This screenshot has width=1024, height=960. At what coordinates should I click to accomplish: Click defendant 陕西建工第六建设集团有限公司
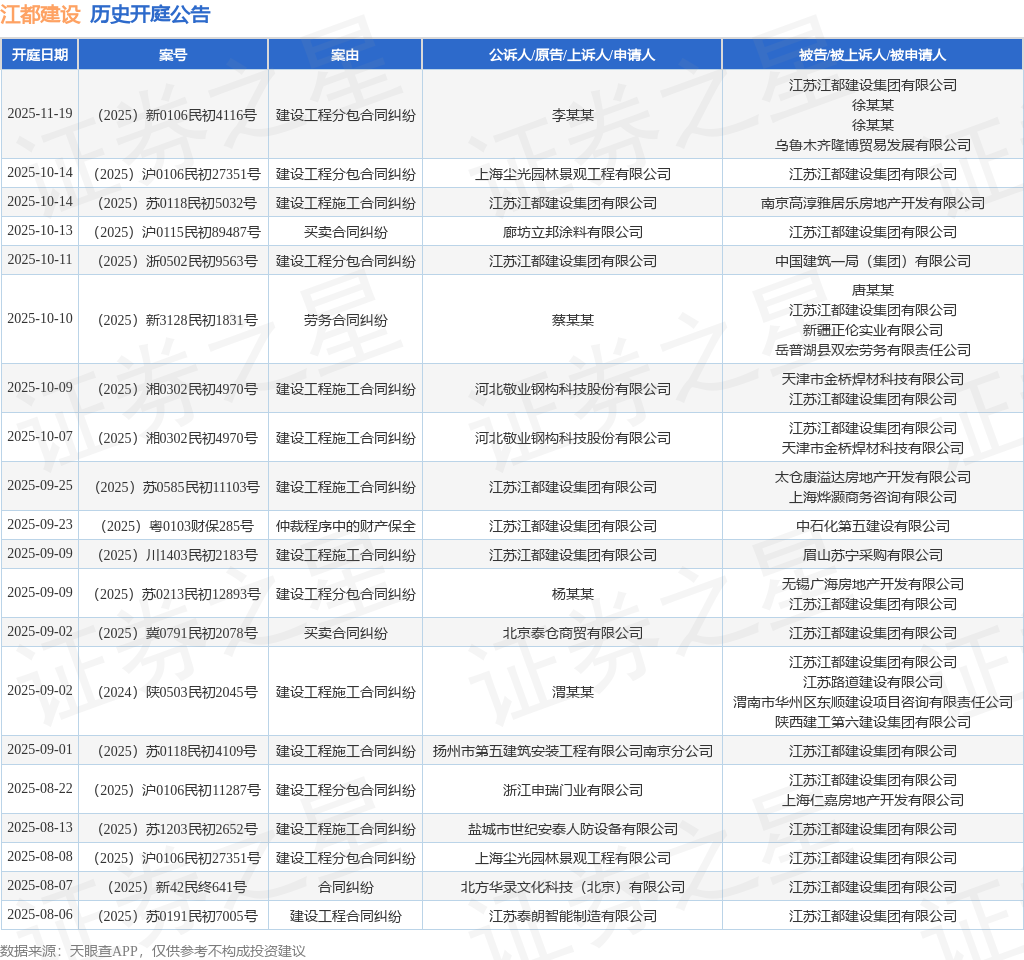pyautogui.click(x=872, y=722)
